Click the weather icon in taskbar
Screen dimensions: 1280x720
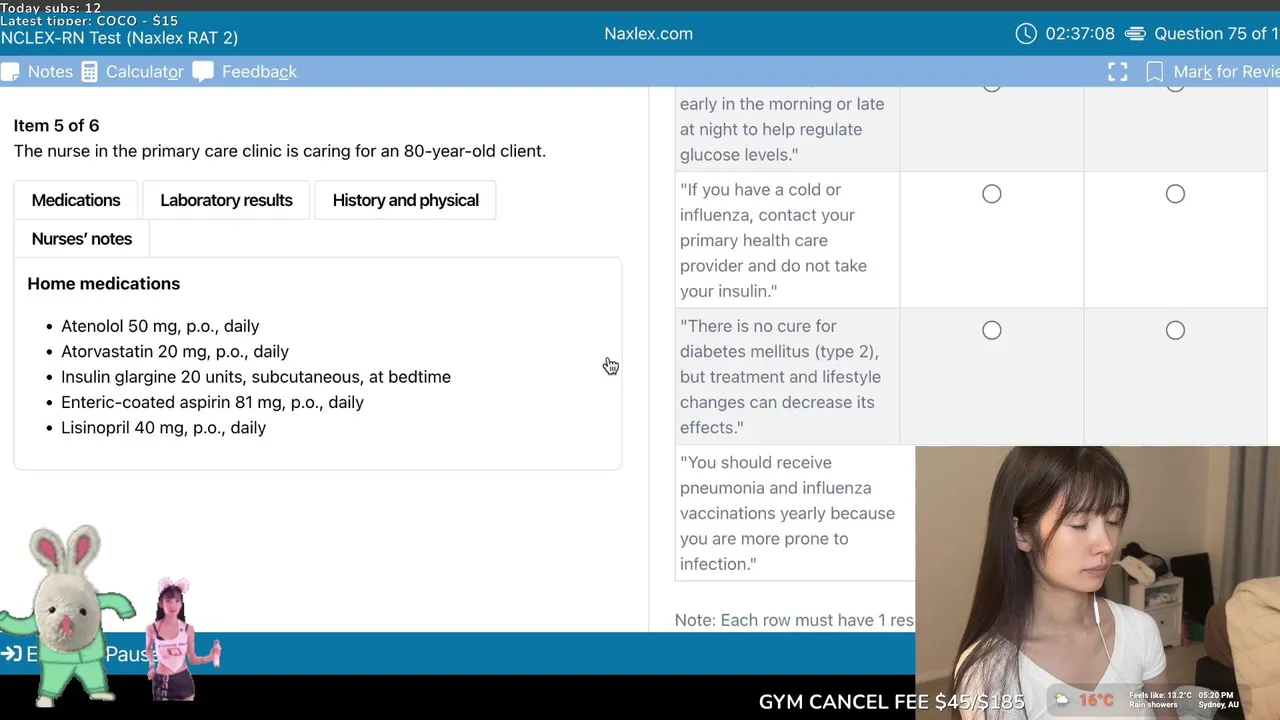coord(1061,699)
